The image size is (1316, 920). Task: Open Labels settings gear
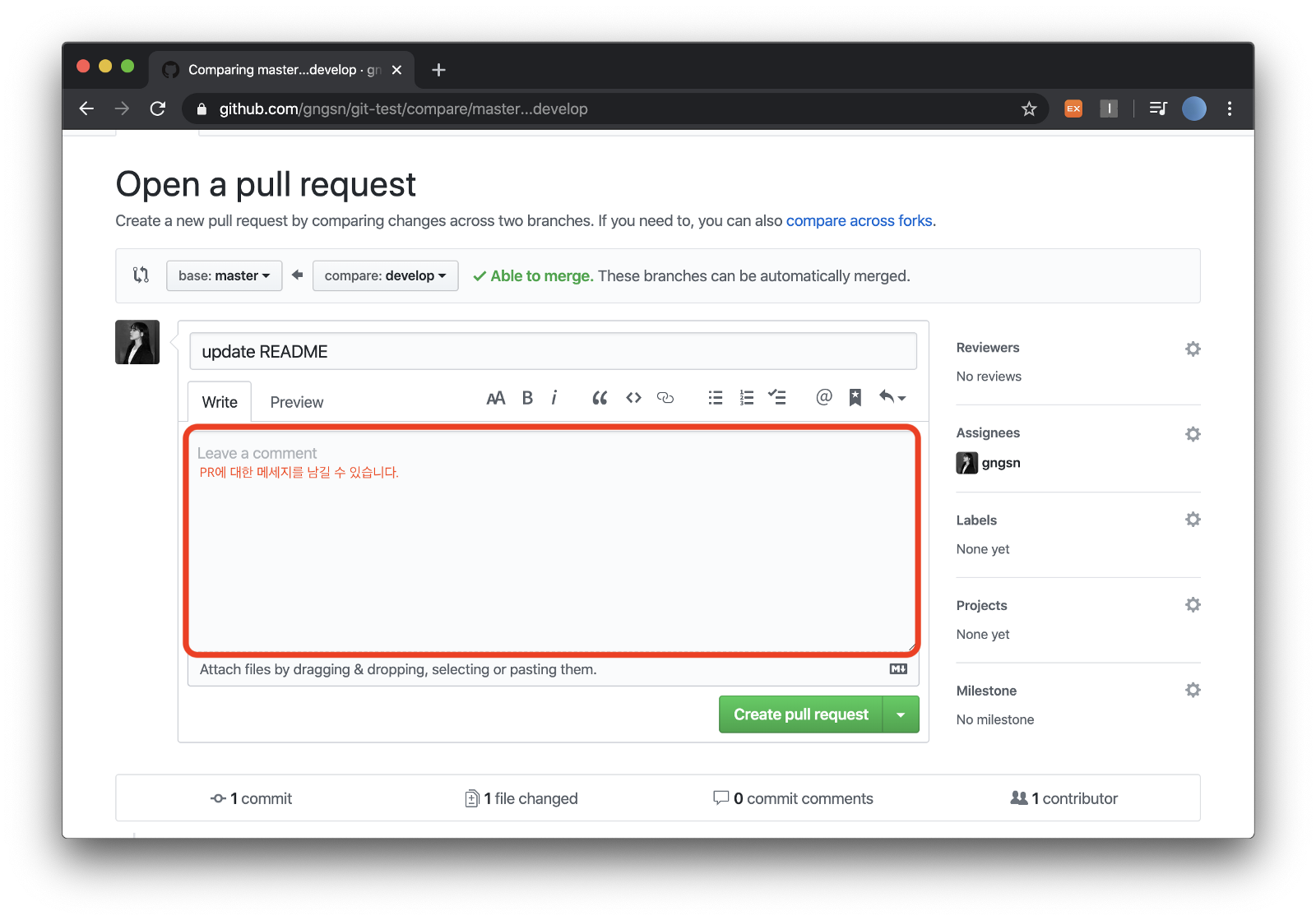point(1193,520)
